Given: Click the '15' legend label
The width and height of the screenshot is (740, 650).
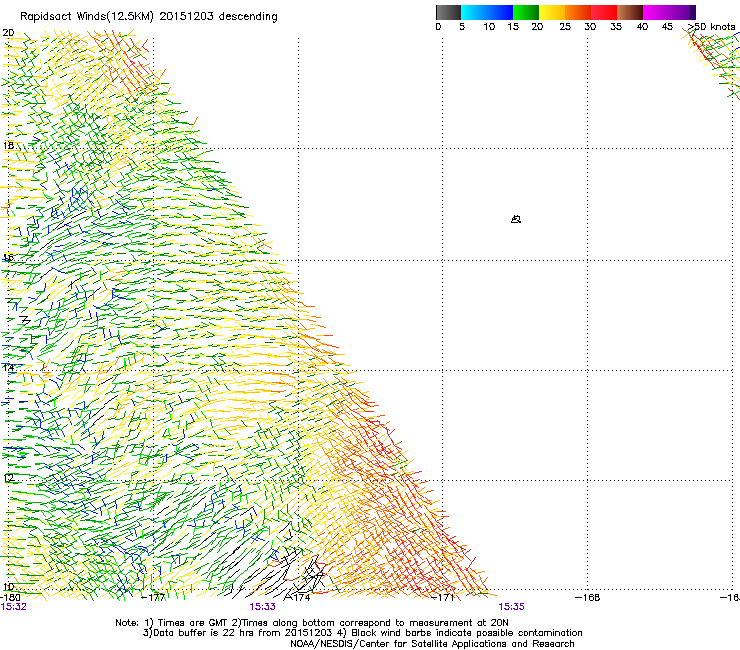Looking at the screenshot, I should pos(513,27).
